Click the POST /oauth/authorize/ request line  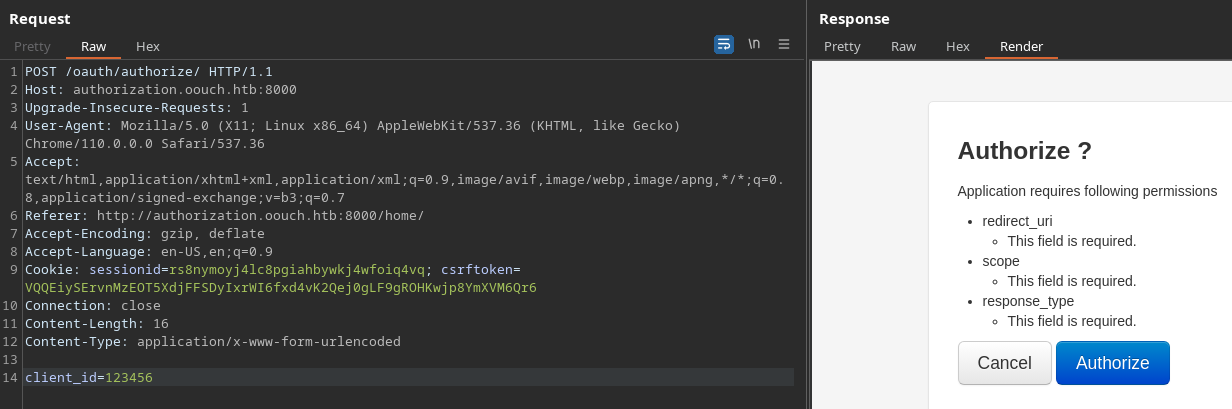(148, 72)
